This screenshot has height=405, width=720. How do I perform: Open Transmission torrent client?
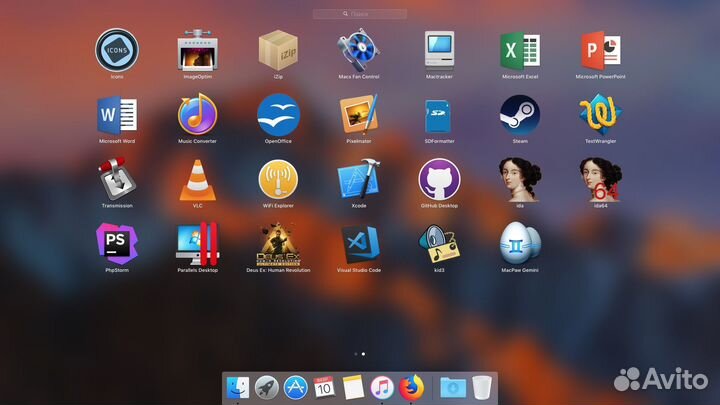pyautogui.click(x=116, y=180)
